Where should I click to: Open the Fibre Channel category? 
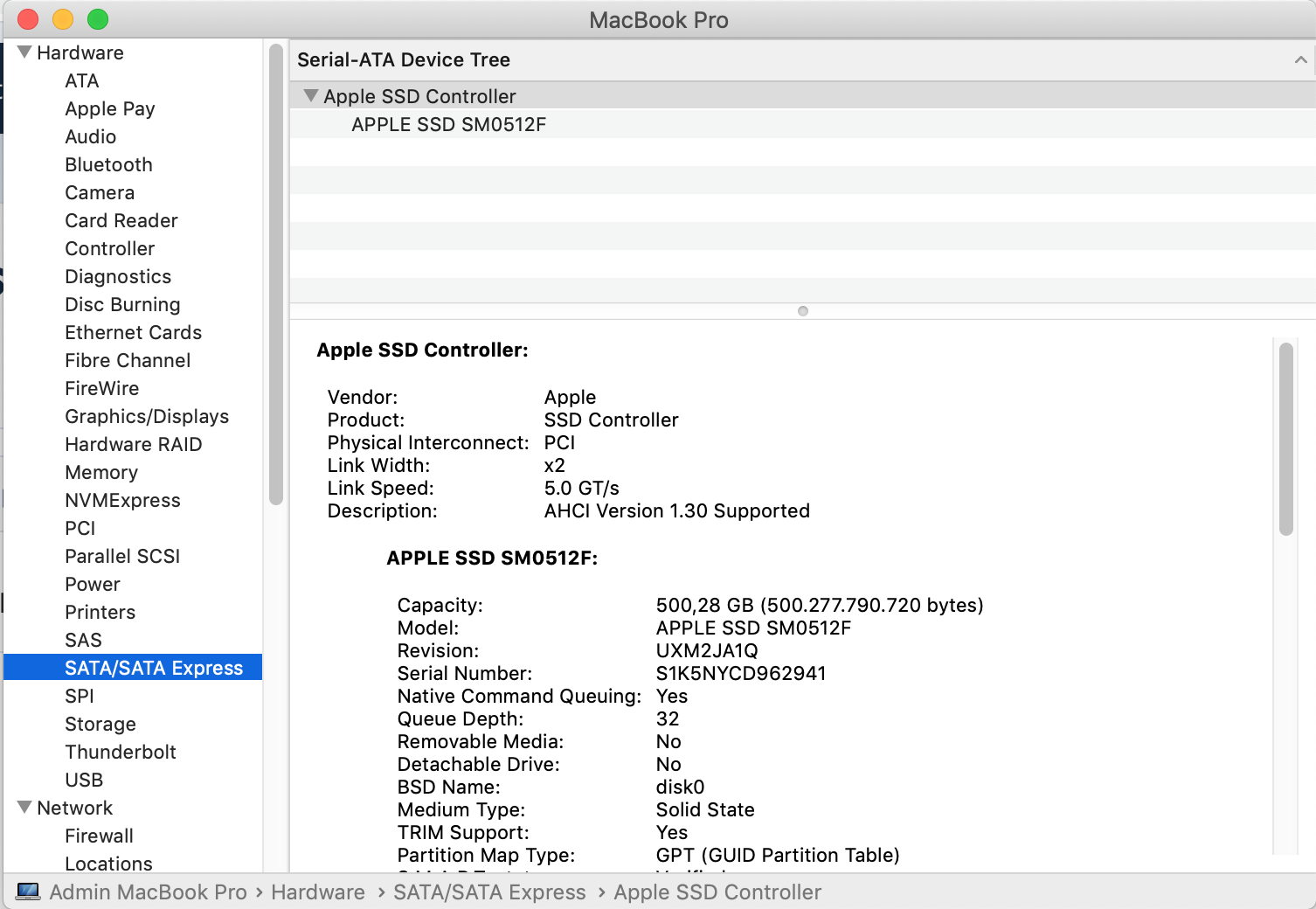tap(128, 360)
